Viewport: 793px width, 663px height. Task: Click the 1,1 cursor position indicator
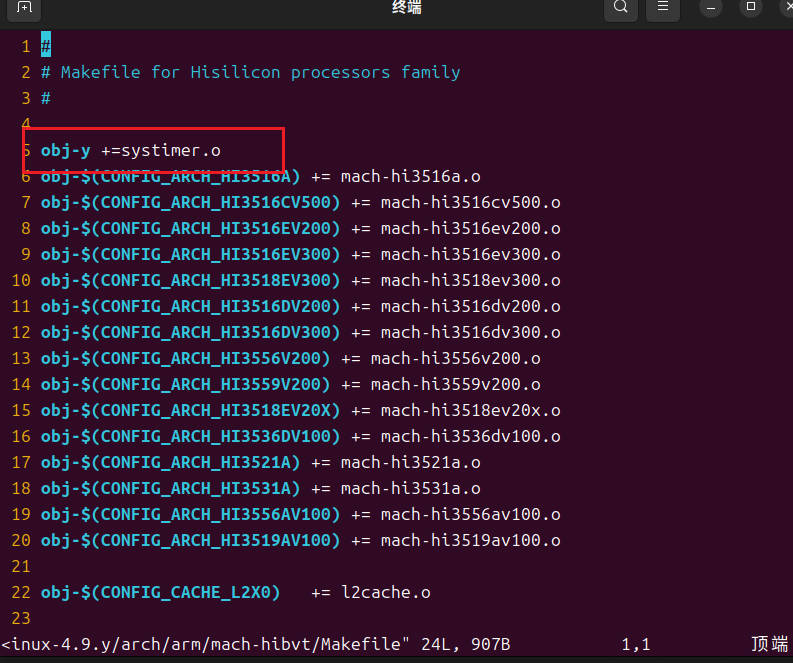tap(635, 646)
